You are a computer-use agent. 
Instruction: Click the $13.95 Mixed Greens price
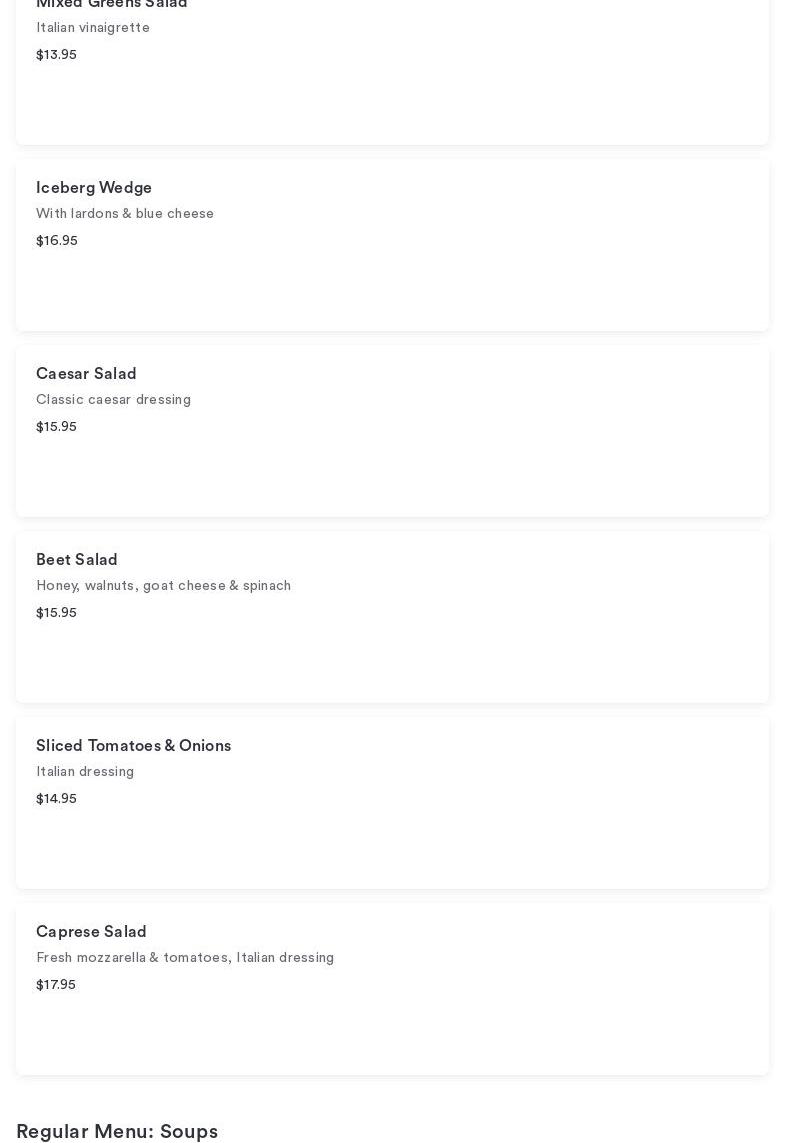tap(56, 55)
